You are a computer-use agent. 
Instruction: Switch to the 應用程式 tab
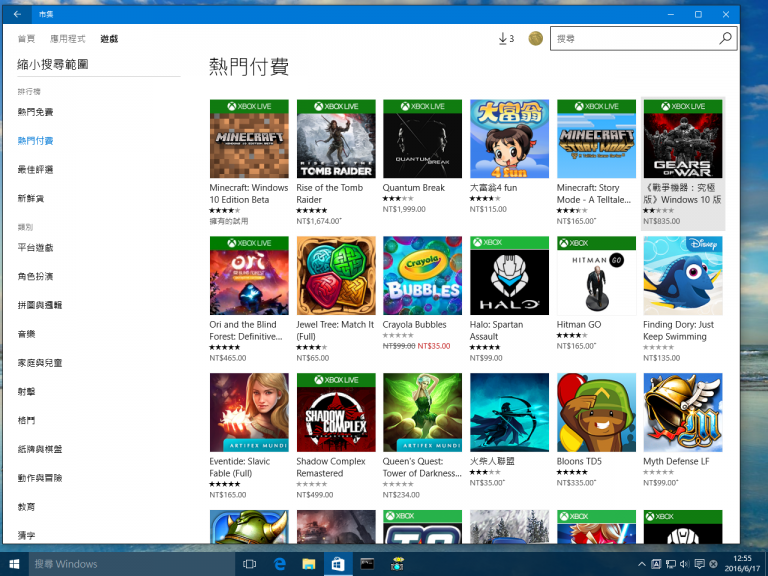pos(68,39)
